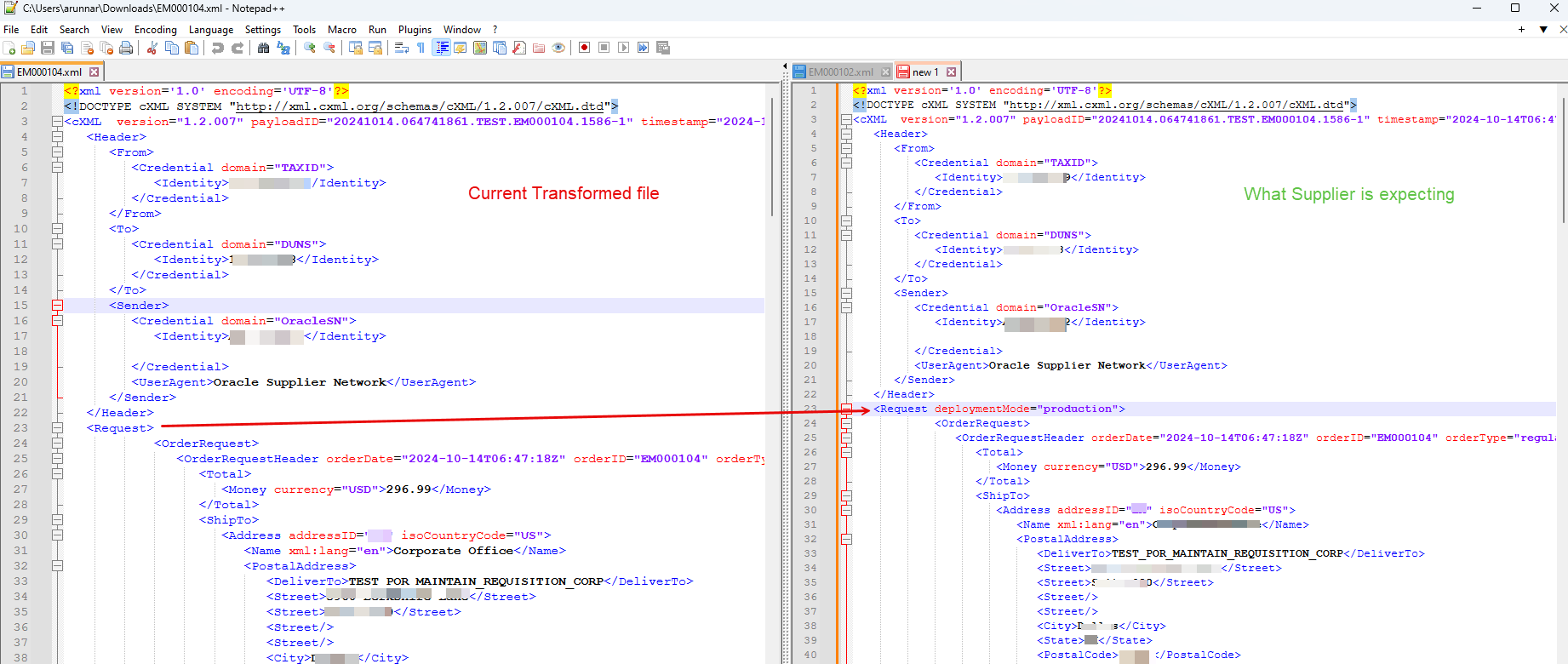Open the question mark help menu
Viewport: 1568px width, 664px height.
(x=495, y=29)
